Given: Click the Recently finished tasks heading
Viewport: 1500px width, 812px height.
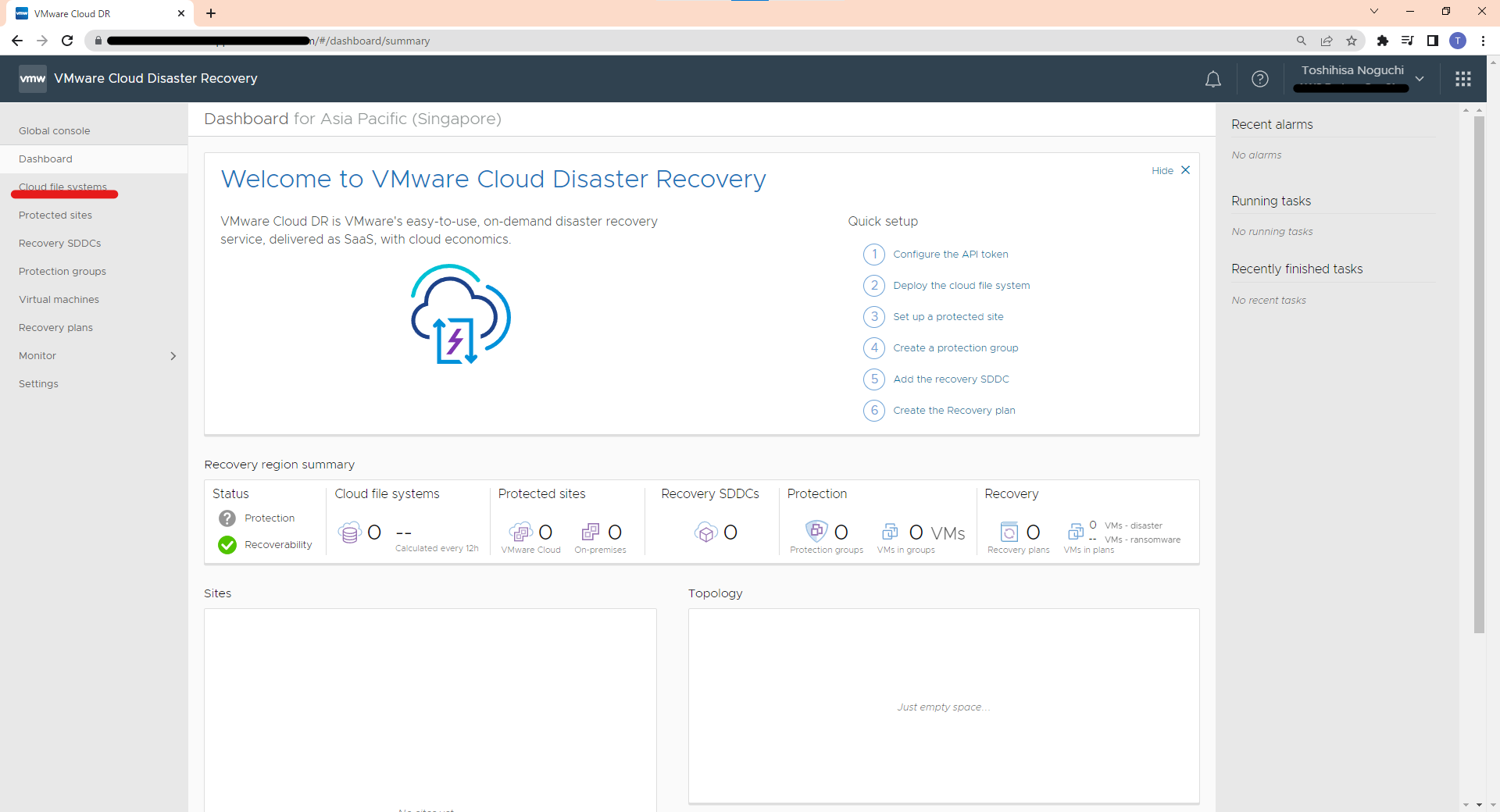Looking at the screenshot, I should (x=1297, y=269).
